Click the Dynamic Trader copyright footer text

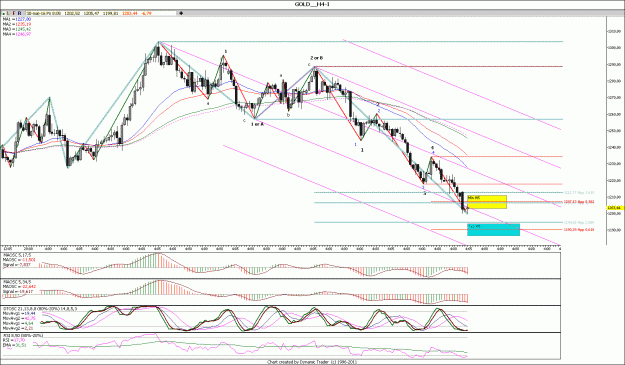[x=312, y=362]
